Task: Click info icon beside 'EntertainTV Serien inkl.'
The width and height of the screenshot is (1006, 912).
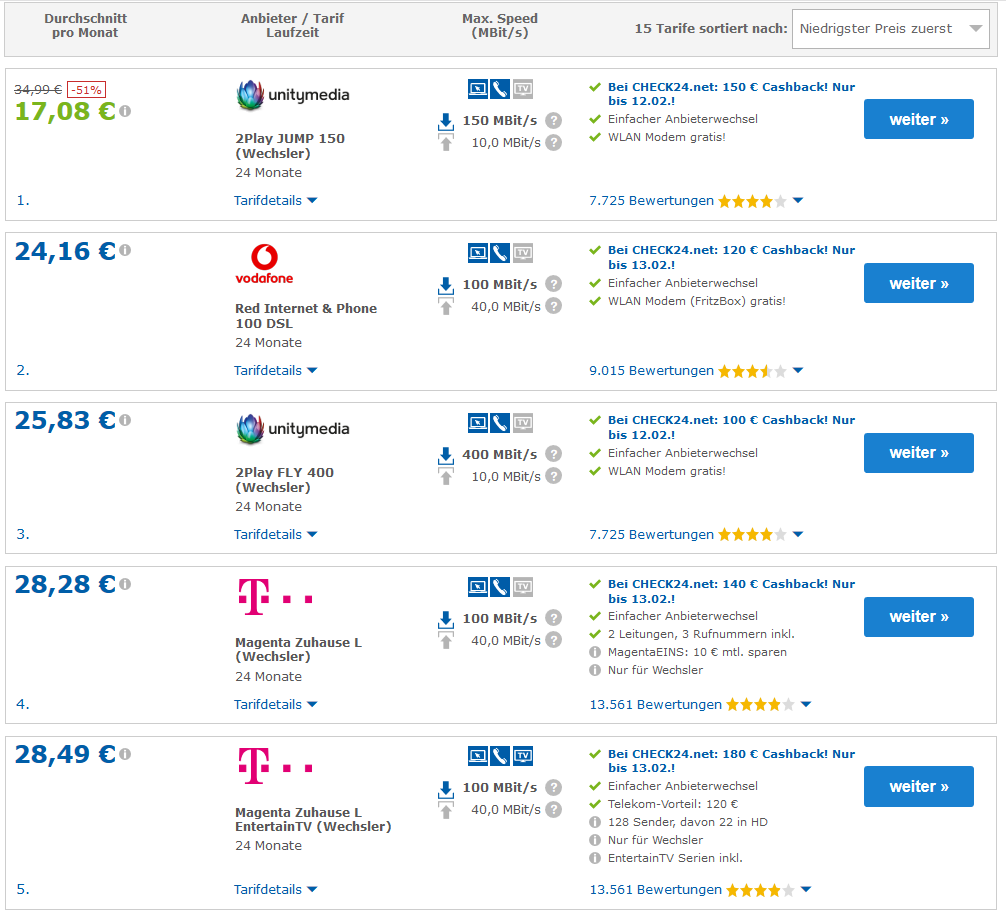Action: [595, 858]
